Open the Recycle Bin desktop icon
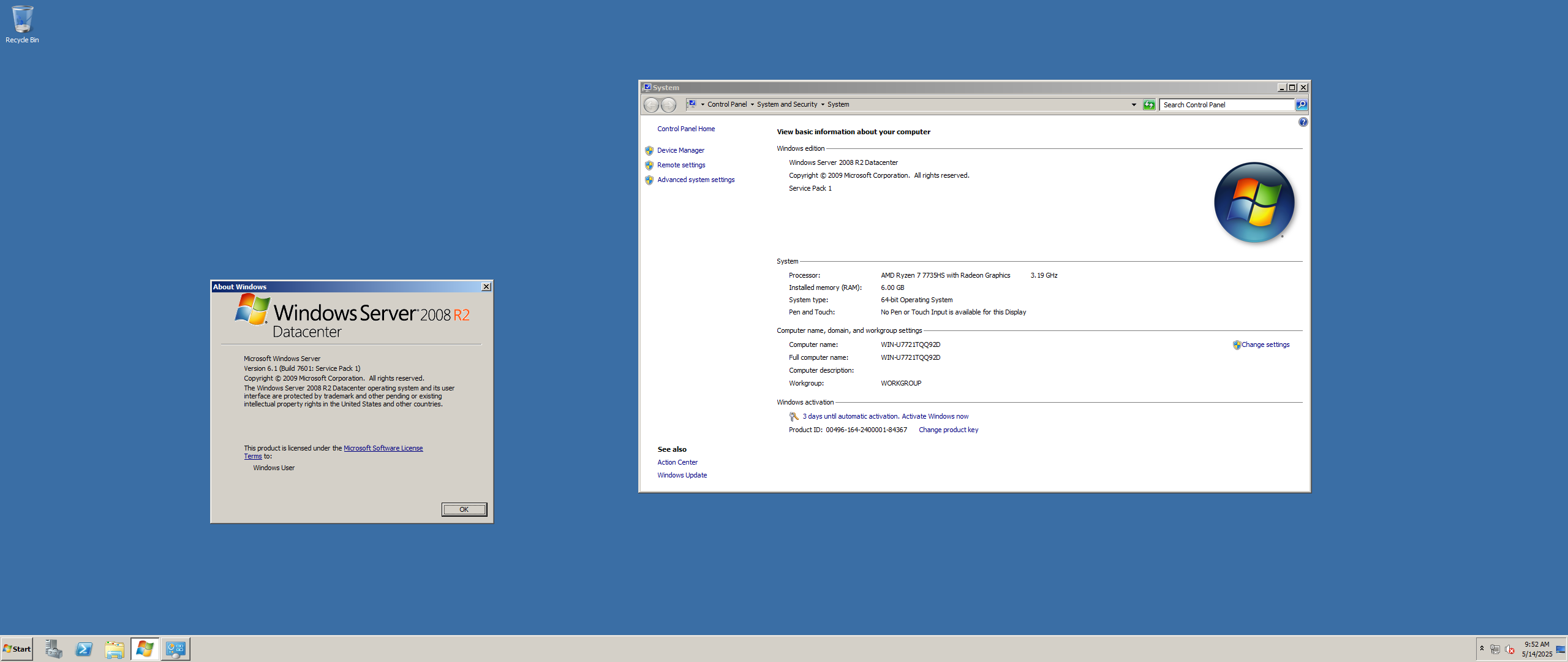 (x=22, y=25)
